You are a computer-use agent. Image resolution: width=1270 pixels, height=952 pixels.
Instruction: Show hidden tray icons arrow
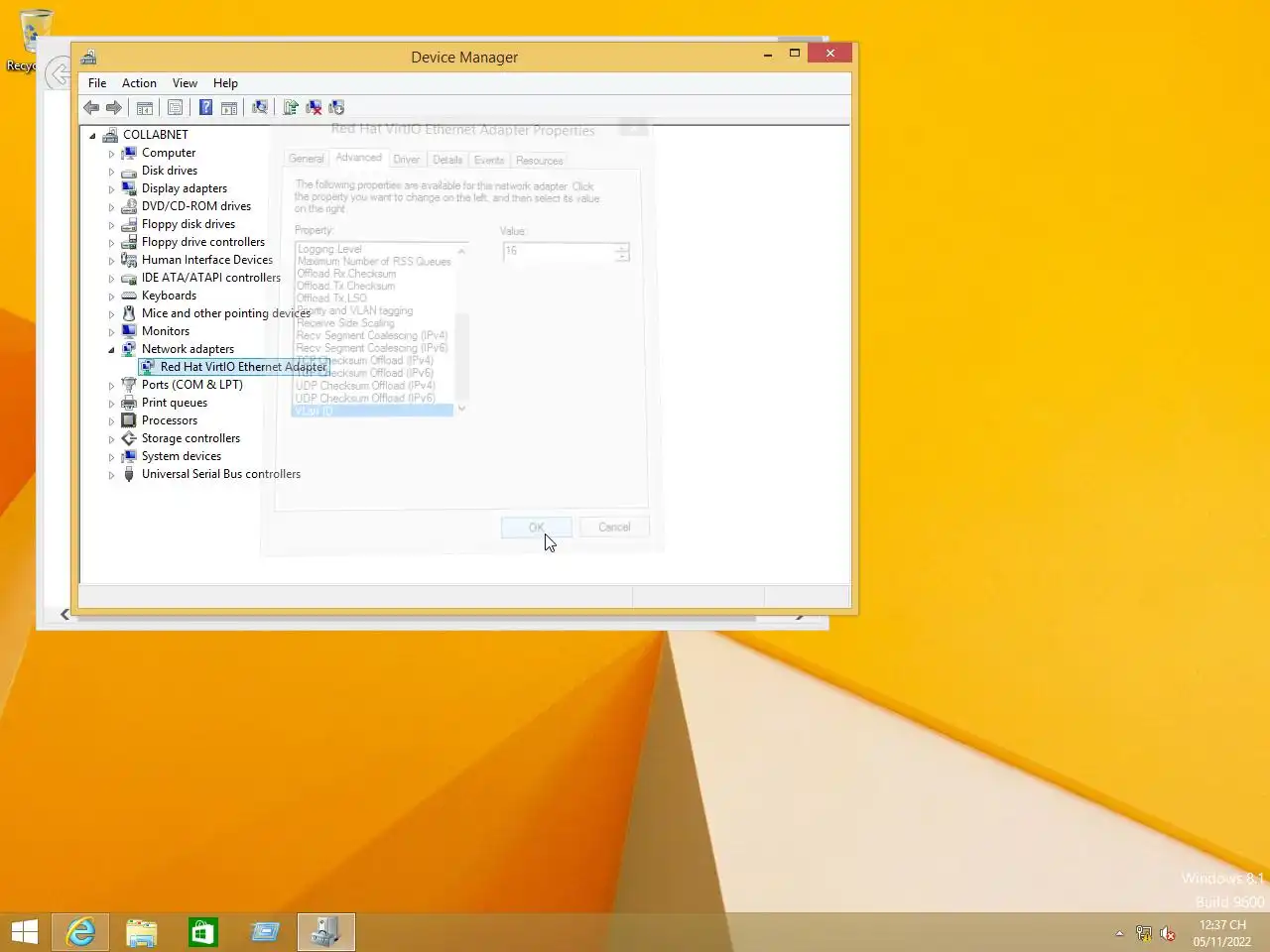point(1119,933)
